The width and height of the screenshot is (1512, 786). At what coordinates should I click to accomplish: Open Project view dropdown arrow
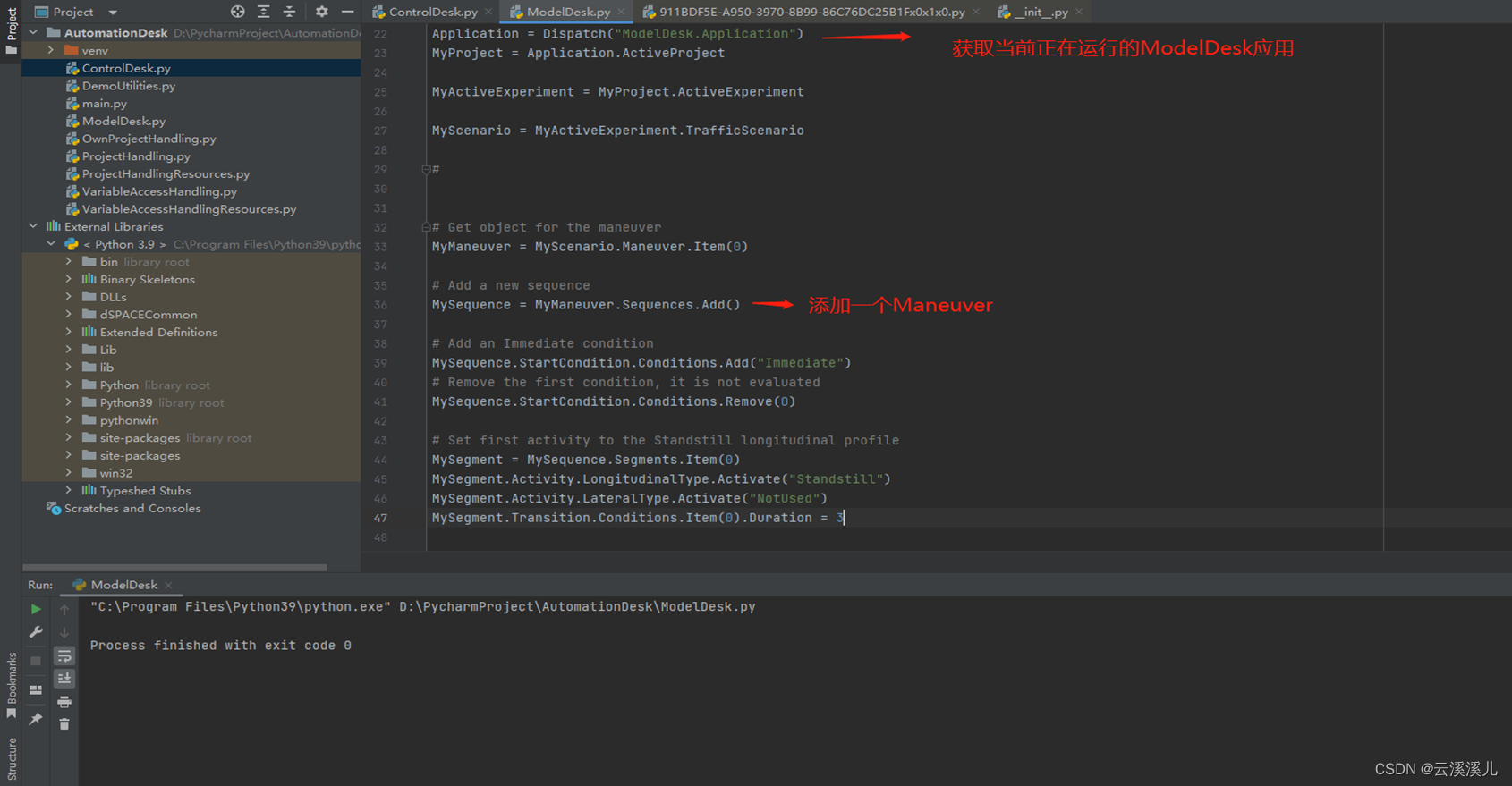113,13
